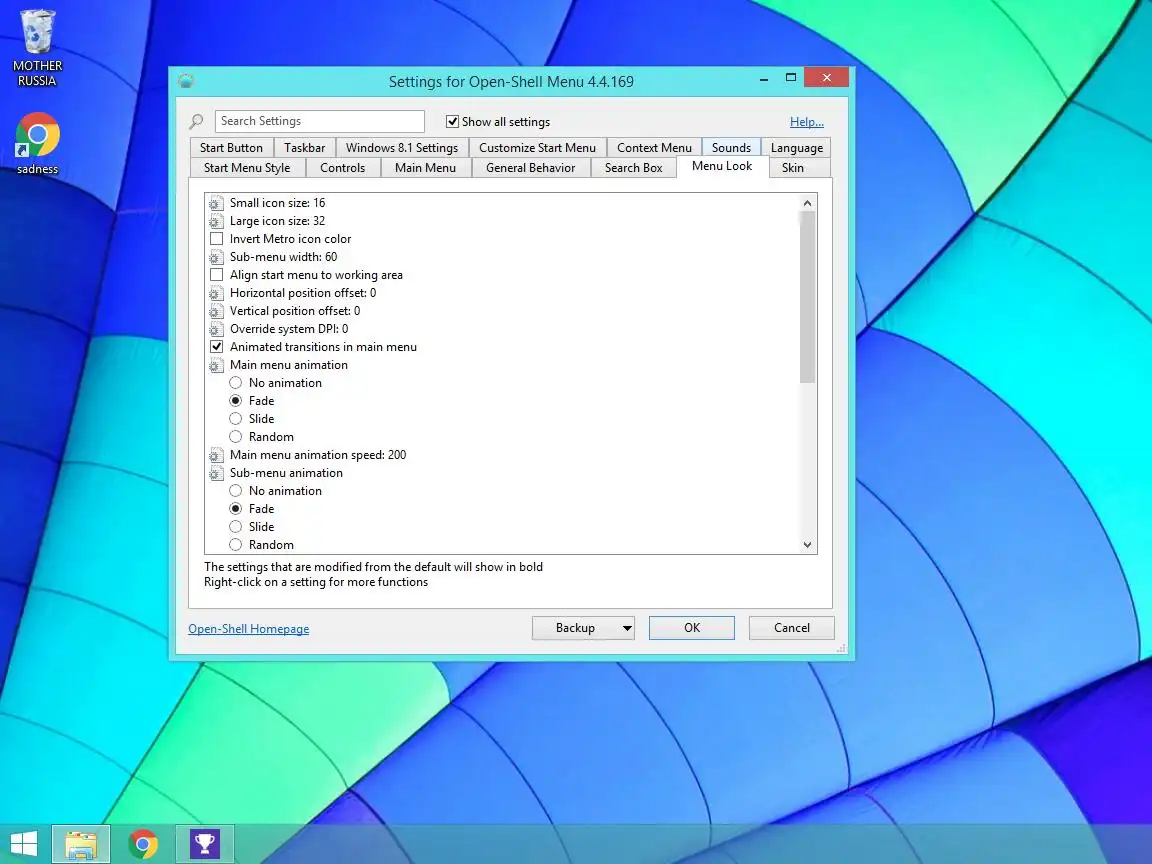The image size is (1152, 864).
Task: Select the Override system DPI: 0 setting
Action: pos(289,329)
